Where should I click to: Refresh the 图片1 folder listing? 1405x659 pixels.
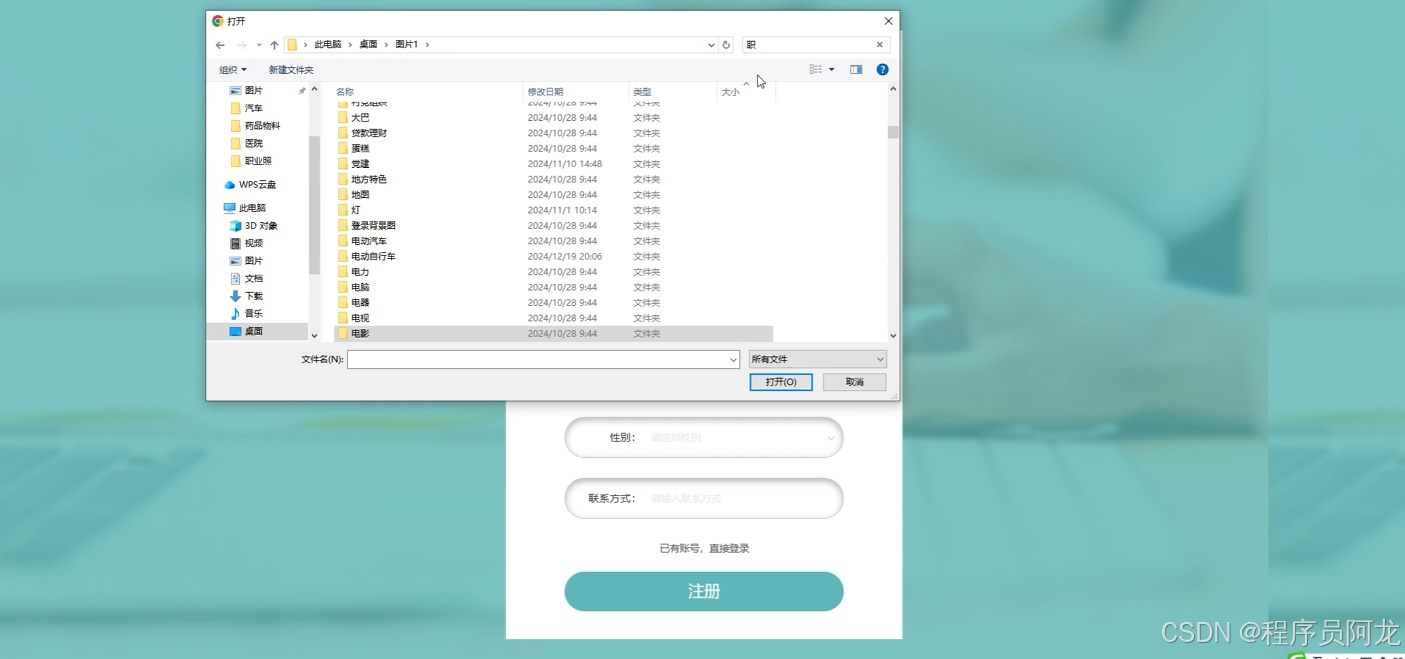pyautogui.click(x=726, y=45)
